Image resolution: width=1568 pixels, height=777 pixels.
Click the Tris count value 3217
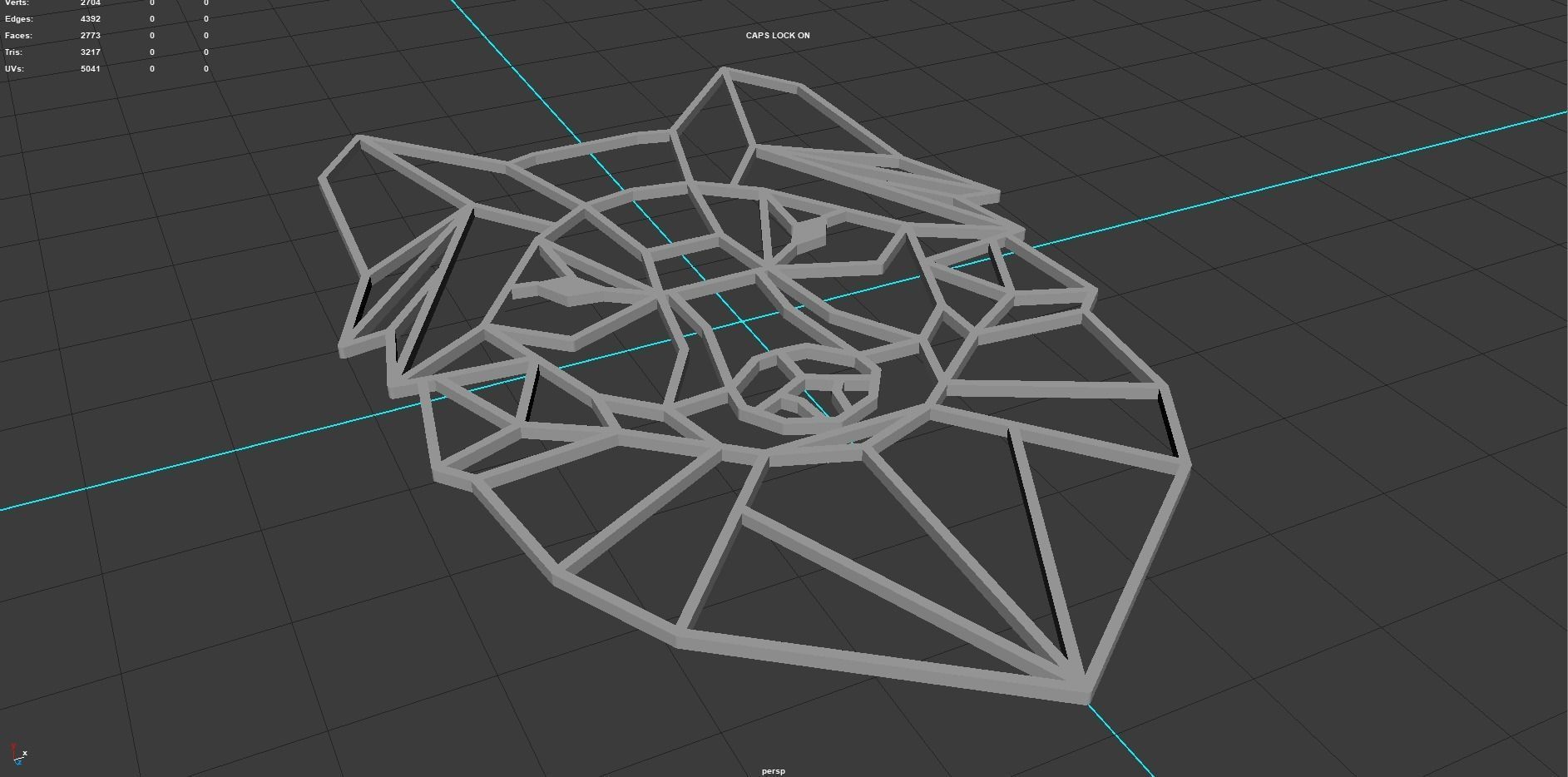(x=91, y=52)
